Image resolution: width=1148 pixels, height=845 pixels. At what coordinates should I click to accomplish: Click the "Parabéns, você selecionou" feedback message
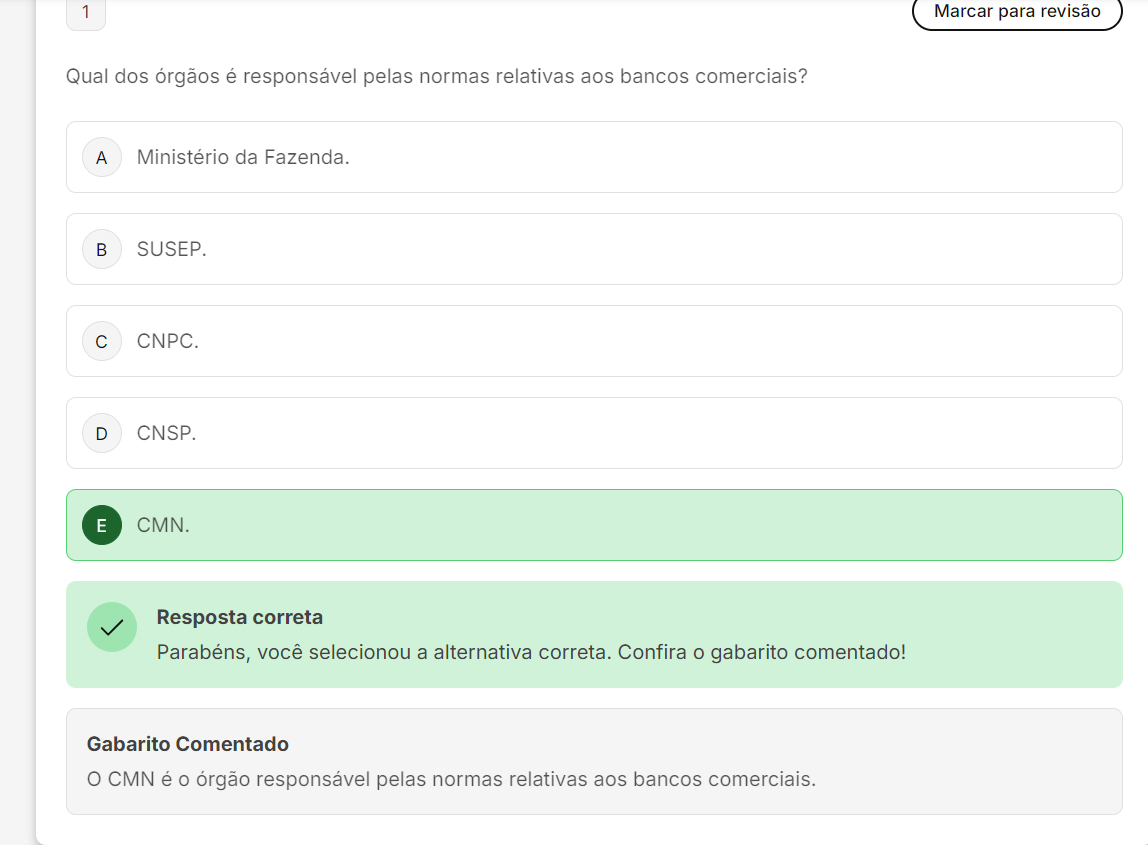531,652
